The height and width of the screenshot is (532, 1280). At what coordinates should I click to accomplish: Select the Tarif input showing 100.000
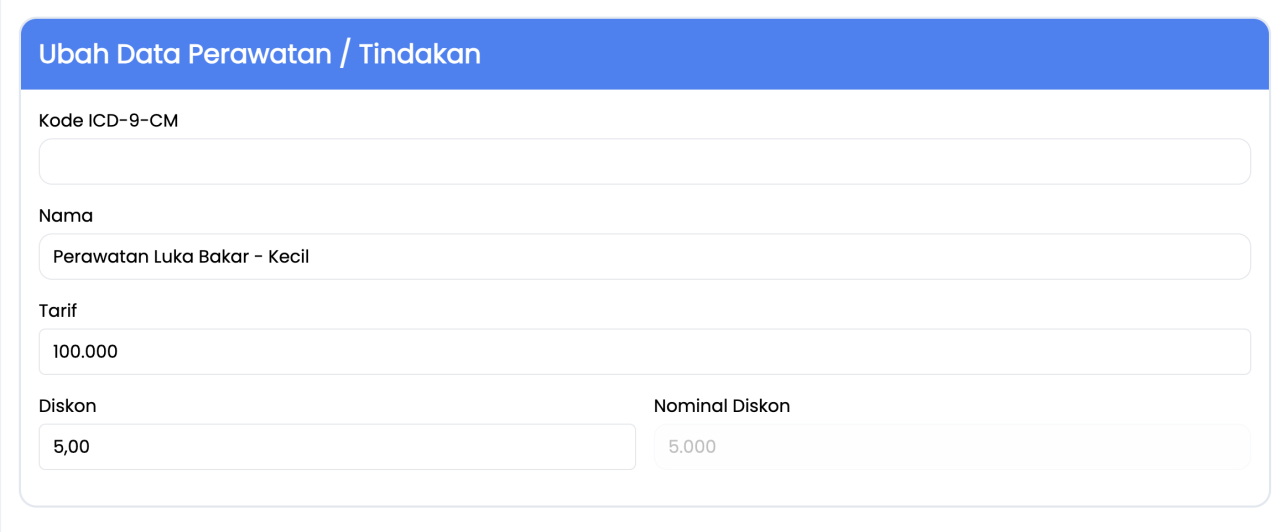(x=644, y=352)
